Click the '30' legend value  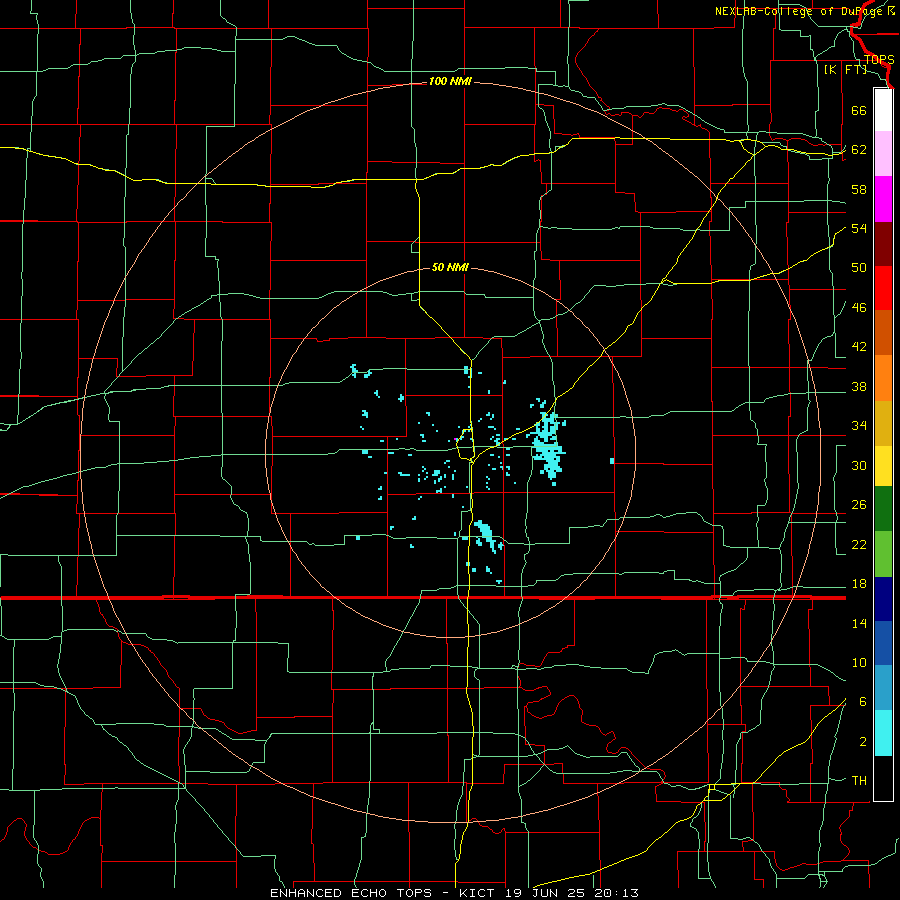coord(859,465)
